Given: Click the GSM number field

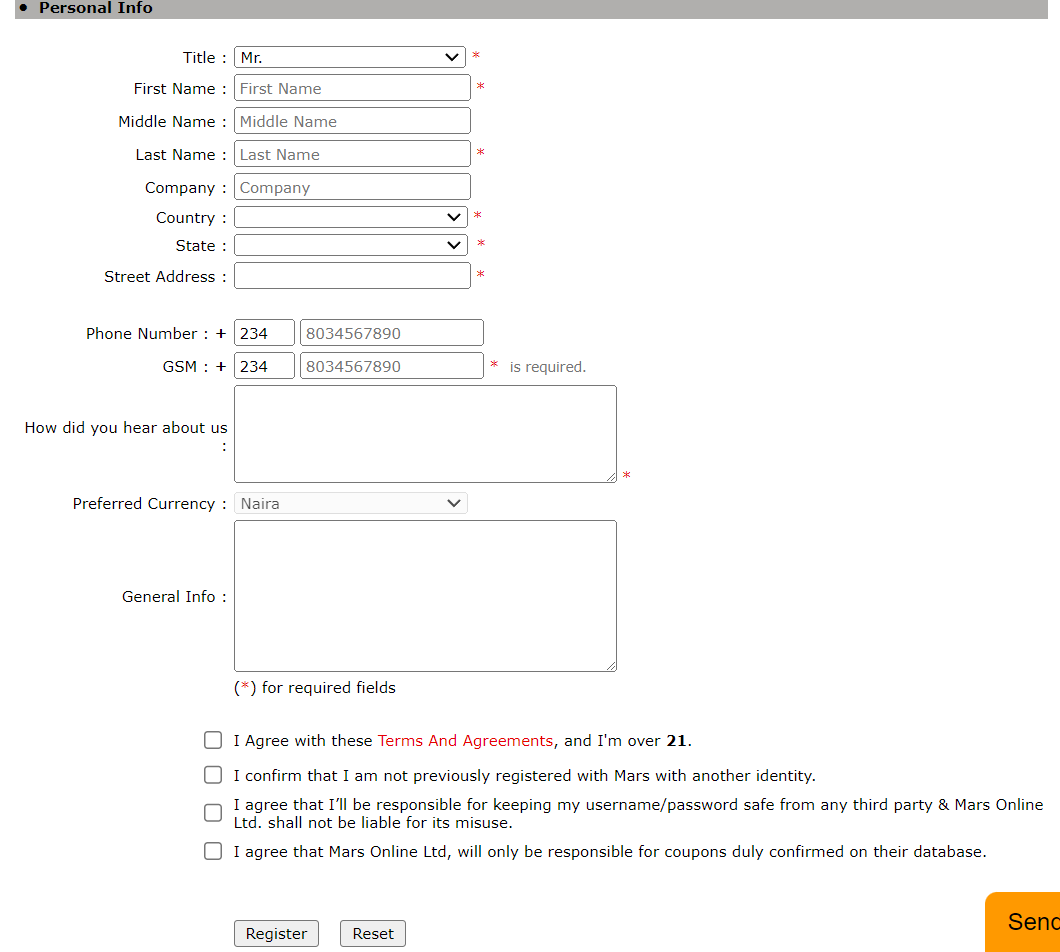Looking at the screenshot, I should pyautogui.click(x=391, y=365).
